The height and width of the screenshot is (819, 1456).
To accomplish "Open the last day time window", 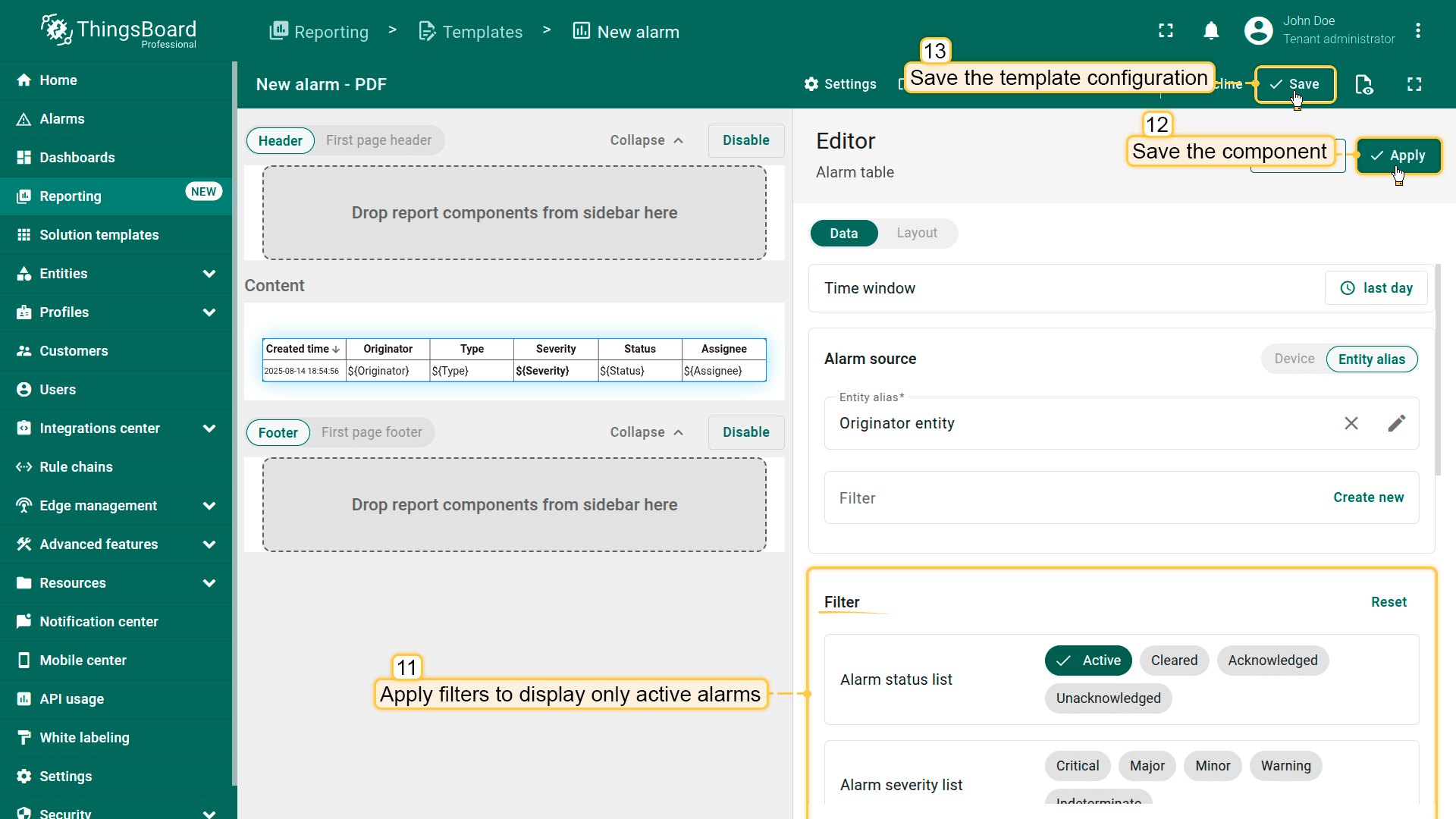I will pyautogui.click(x=1376, y=288).
